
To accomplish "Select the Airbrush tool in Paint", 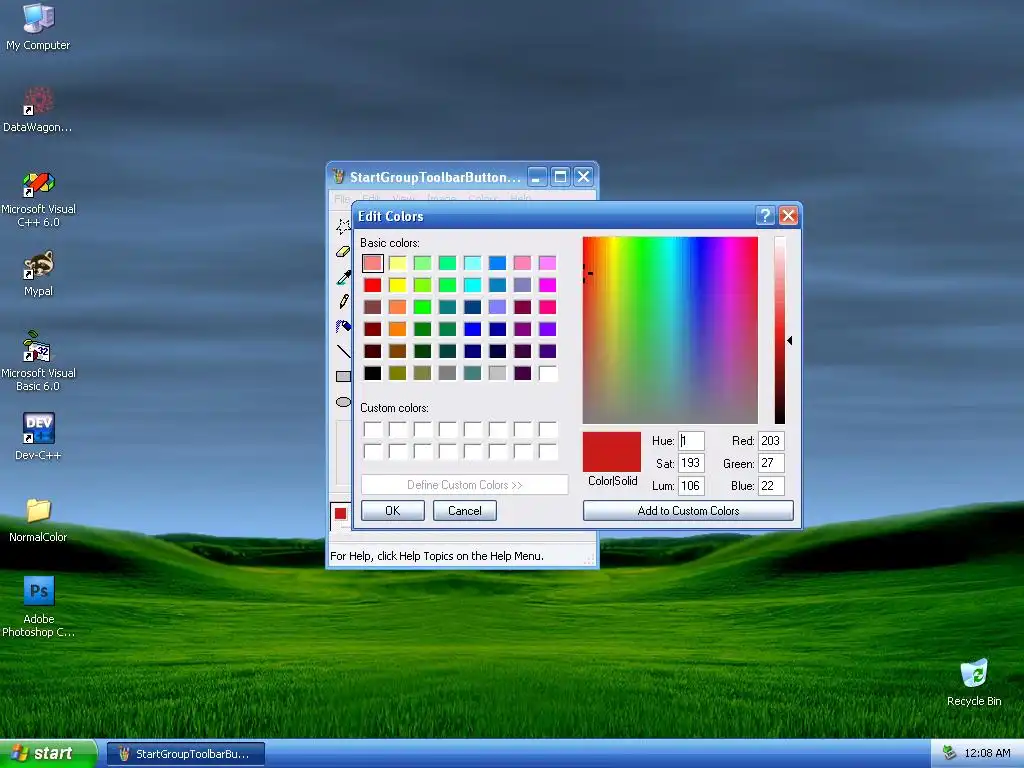I will click(x=343, y=326).
